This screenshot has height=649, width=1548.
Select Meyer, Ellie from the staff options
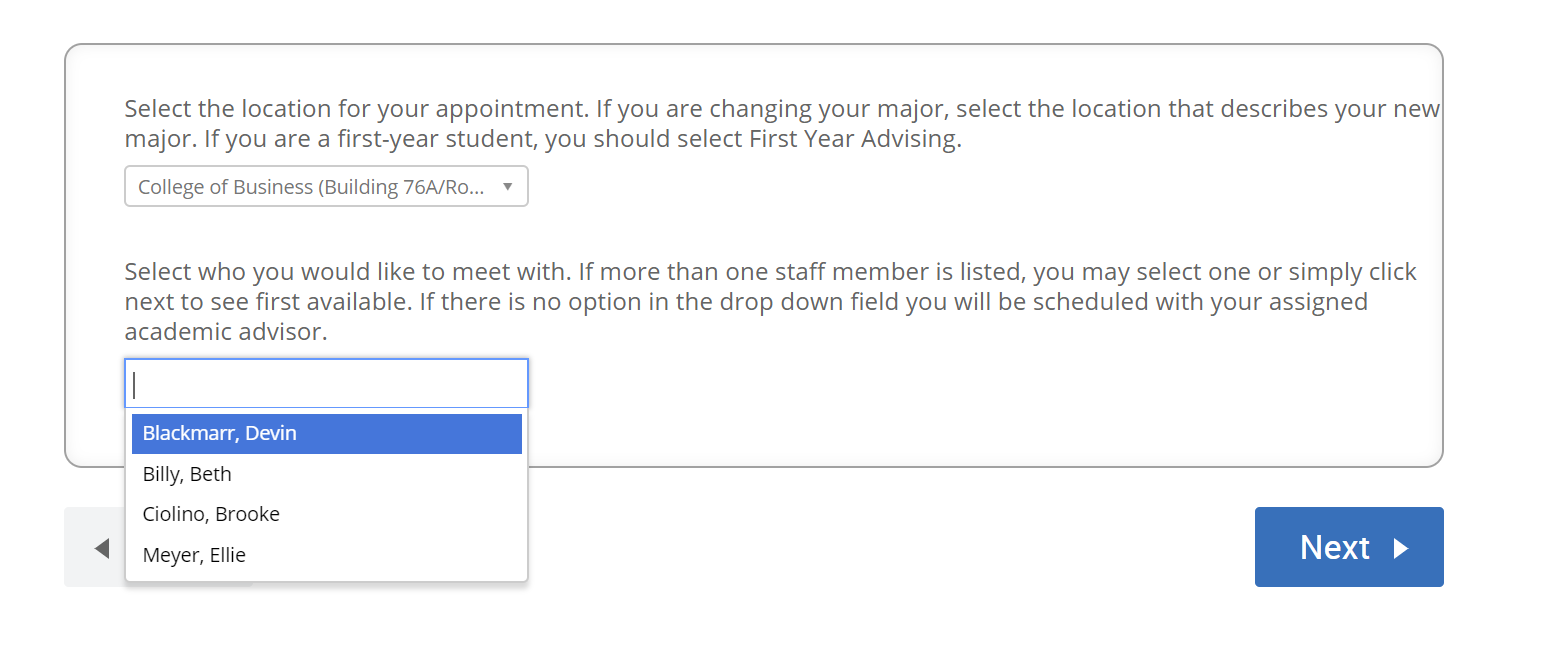[326, 555]
